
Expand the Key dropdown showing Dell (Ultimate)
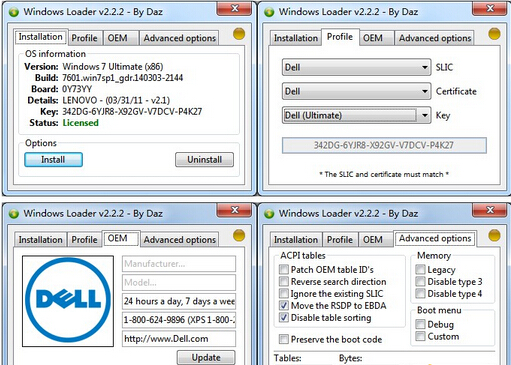click(356, 115)
